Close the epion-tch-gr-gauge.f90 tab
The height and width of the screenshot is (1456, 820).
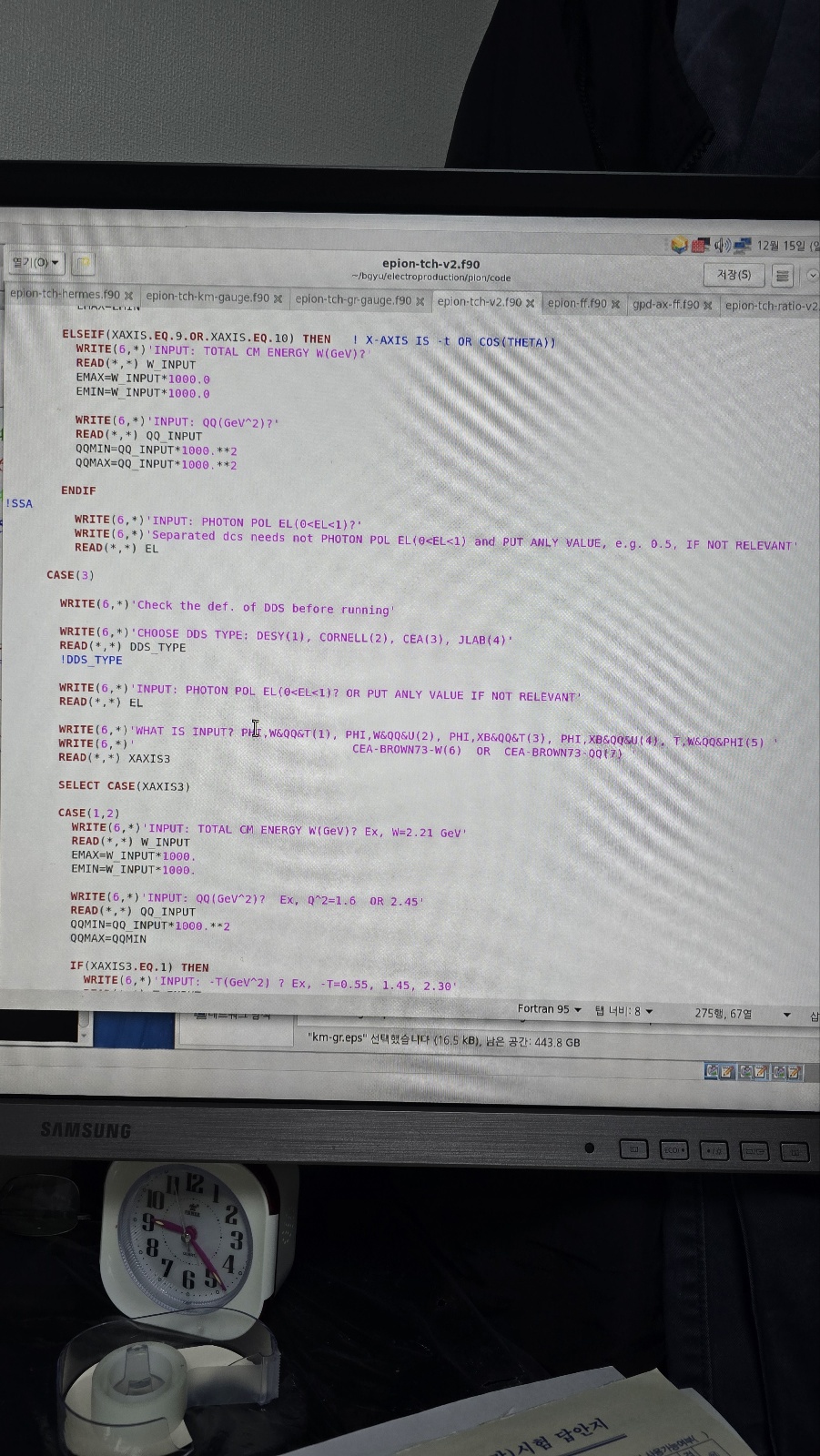(x=420, y=301)
